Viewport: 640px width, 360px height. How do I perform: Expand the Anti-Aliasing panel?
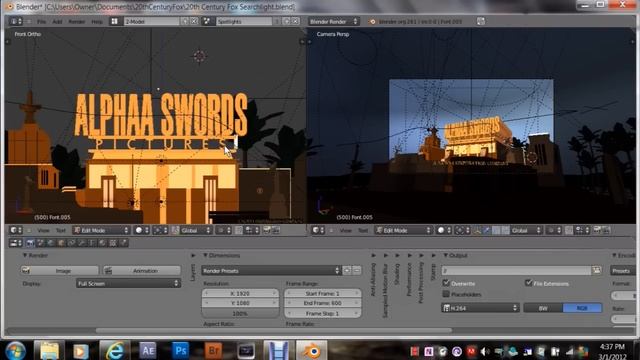[x=373, y=256]
